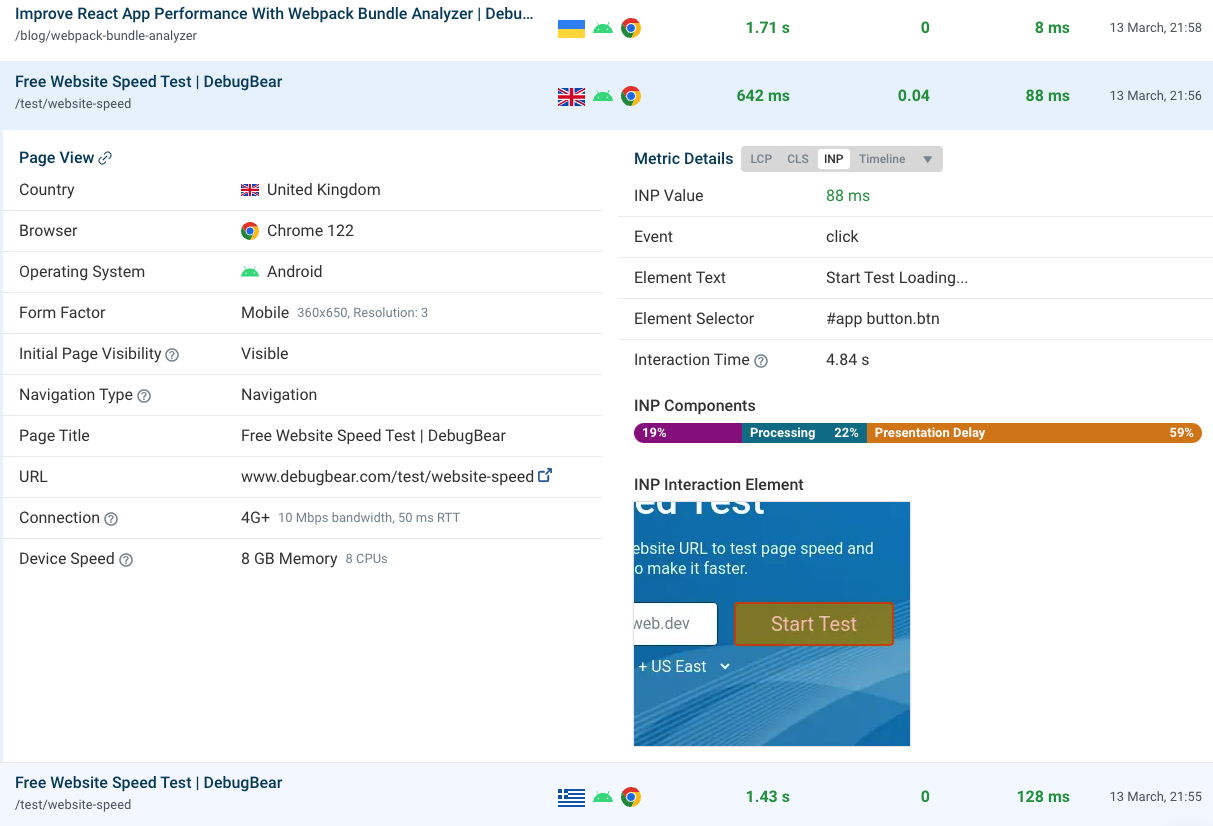1213x826 pixels.
Task: Click Start Test button in screenshot
Action: tap(813, 624)
